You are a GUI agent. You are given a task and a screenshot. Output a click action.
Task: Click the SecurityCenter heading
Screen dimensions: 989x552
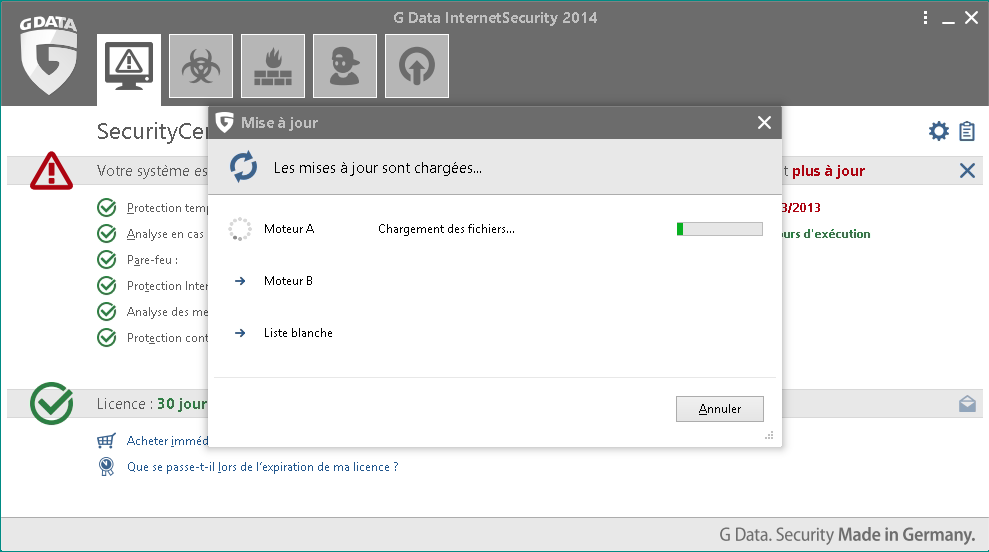coord(152,131)
